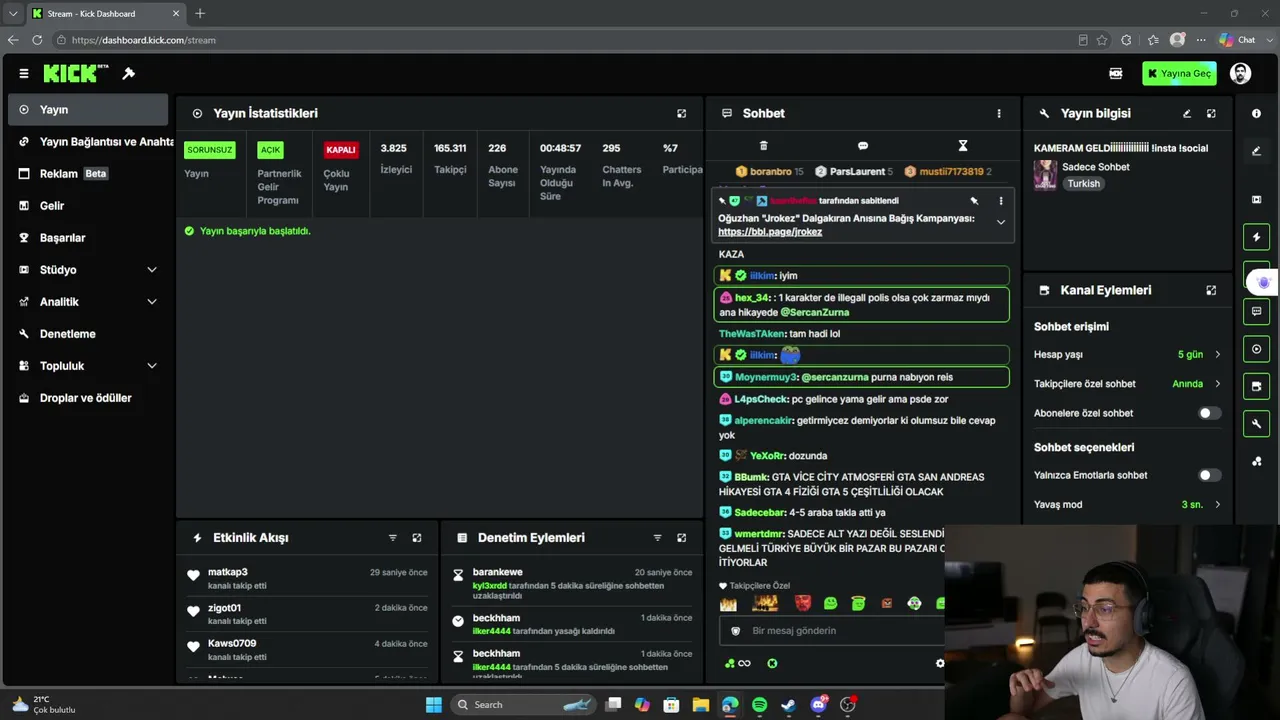1280x720 pixels.
Task: Open chat settings gear below the message box
Action: (x=939, y=663)
